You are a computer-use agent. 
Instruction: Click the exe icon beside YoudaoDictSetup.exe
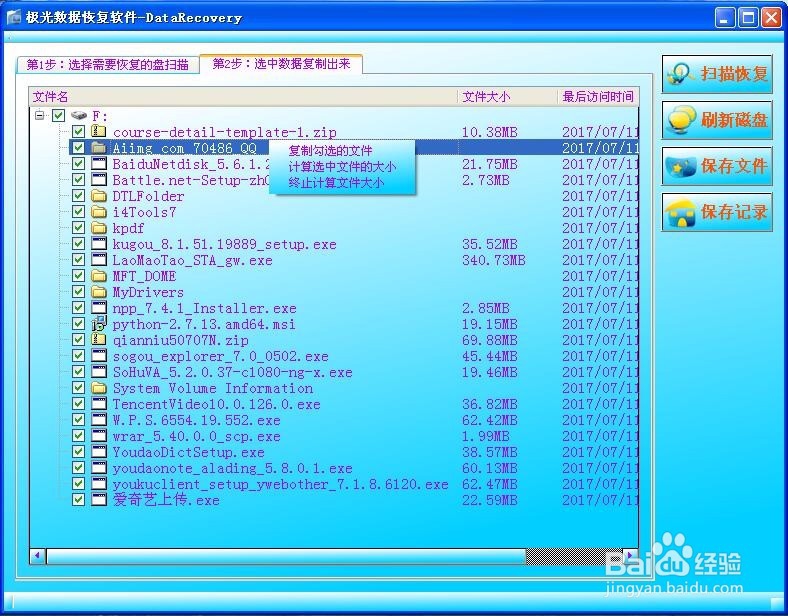coord(99,452)
